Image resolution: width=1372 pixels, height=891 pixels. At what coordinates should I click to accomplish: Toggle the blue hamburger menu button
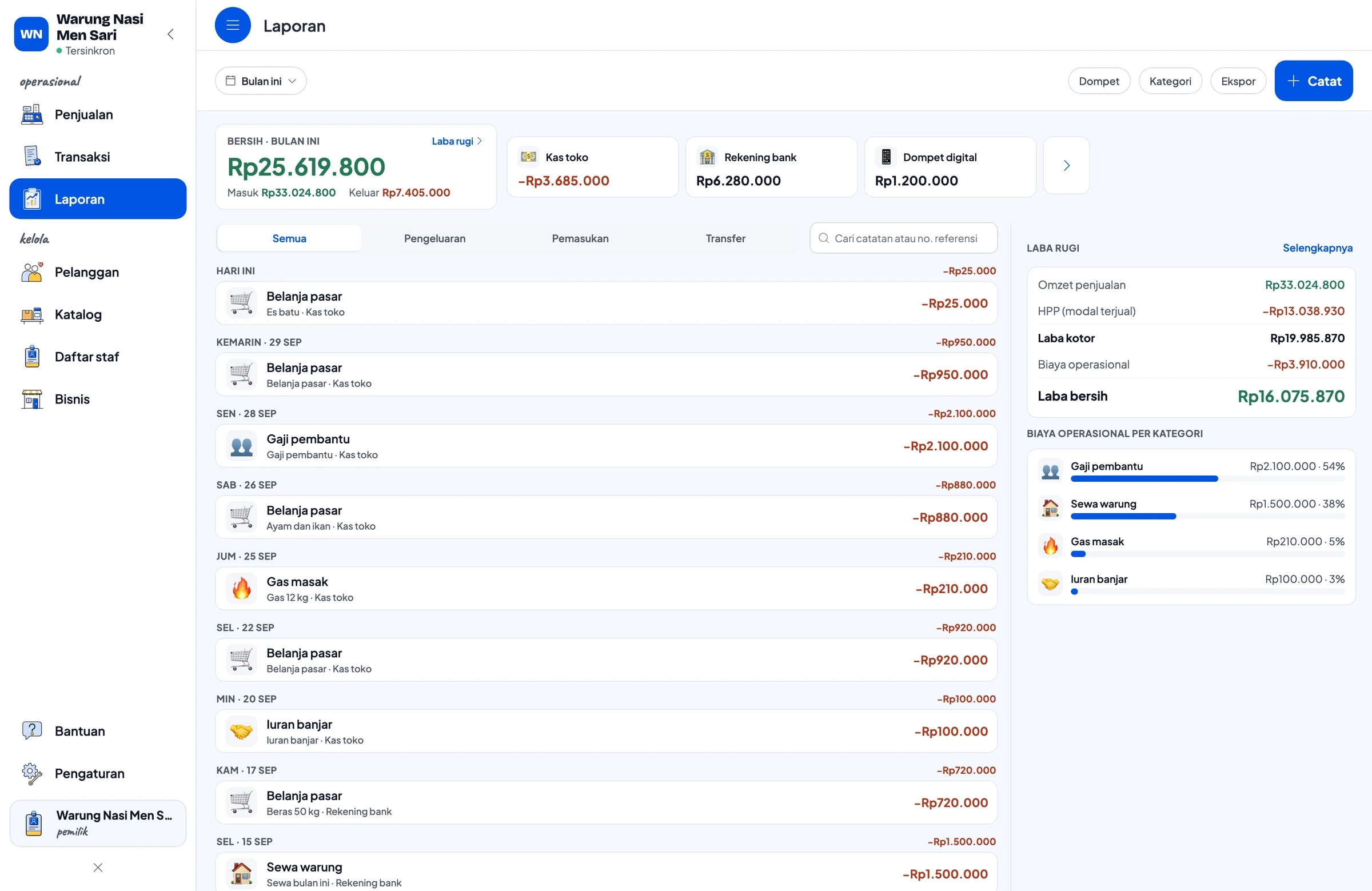[x=233, y=25]
